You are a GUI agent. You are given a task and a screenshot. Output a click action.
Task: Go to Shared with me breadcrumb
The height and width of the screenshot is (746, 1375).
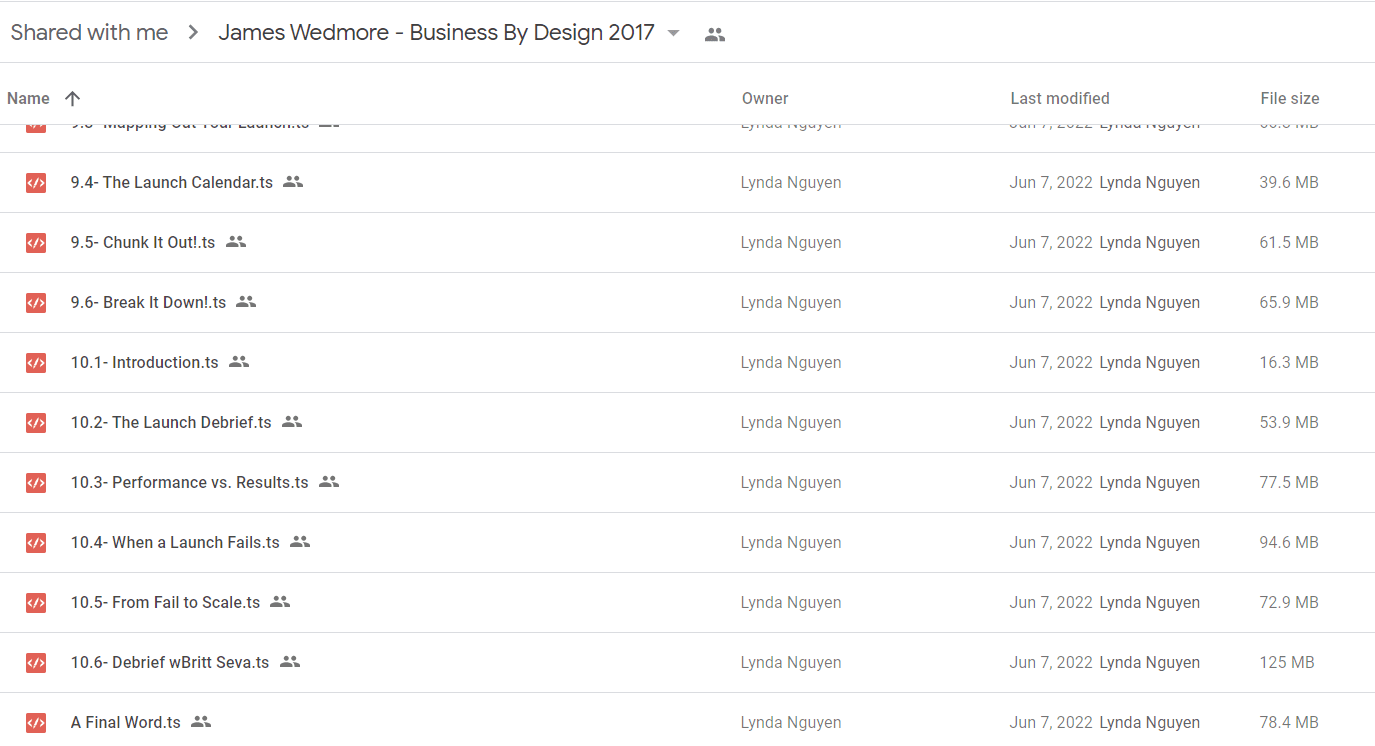click(89, 32)
